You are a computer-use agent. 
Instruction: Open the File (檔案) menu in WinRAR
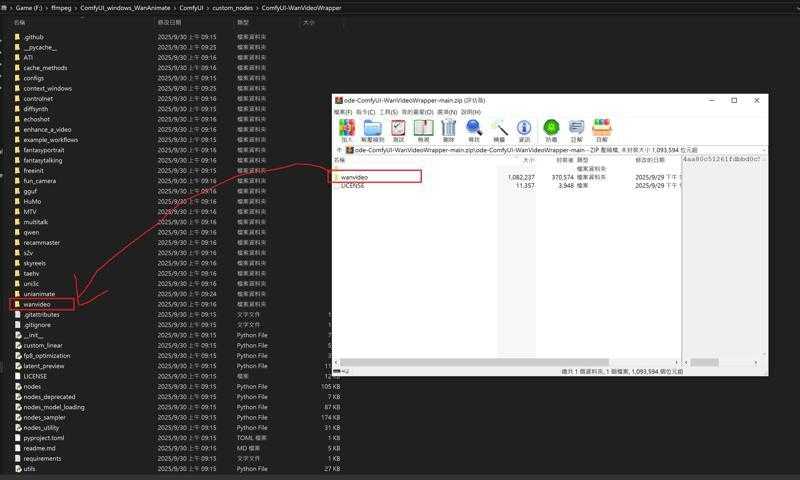pyautogui.click(x=344, y=112)
